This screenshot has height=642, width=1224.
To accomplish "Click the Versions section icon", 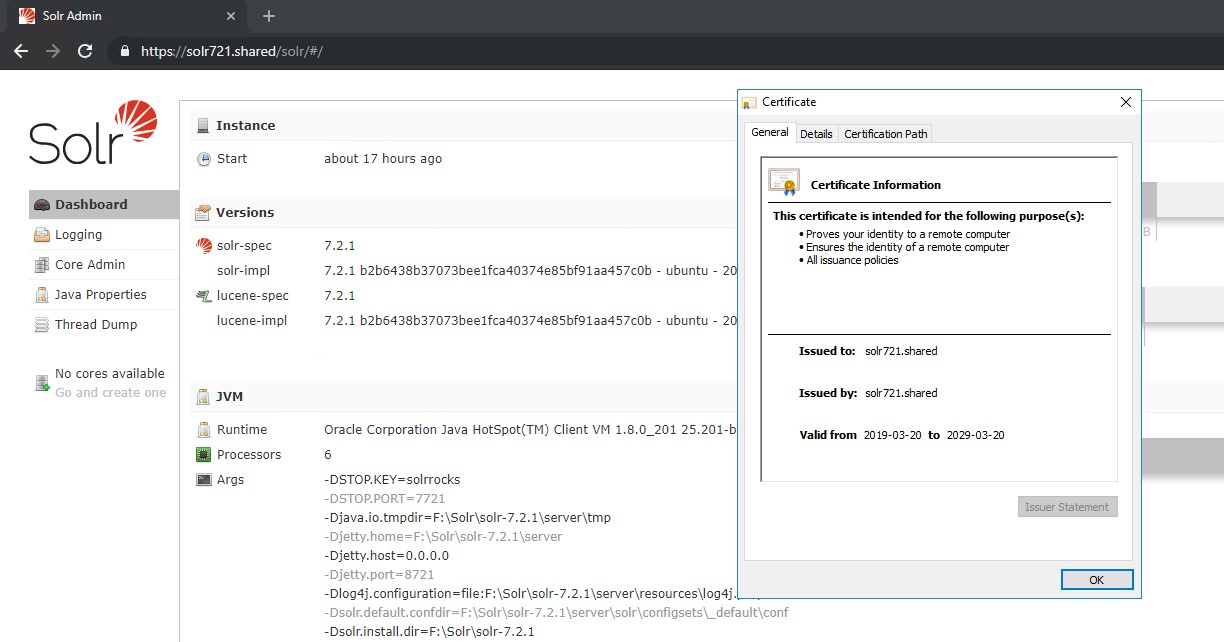I will click(x=204, y=213).
